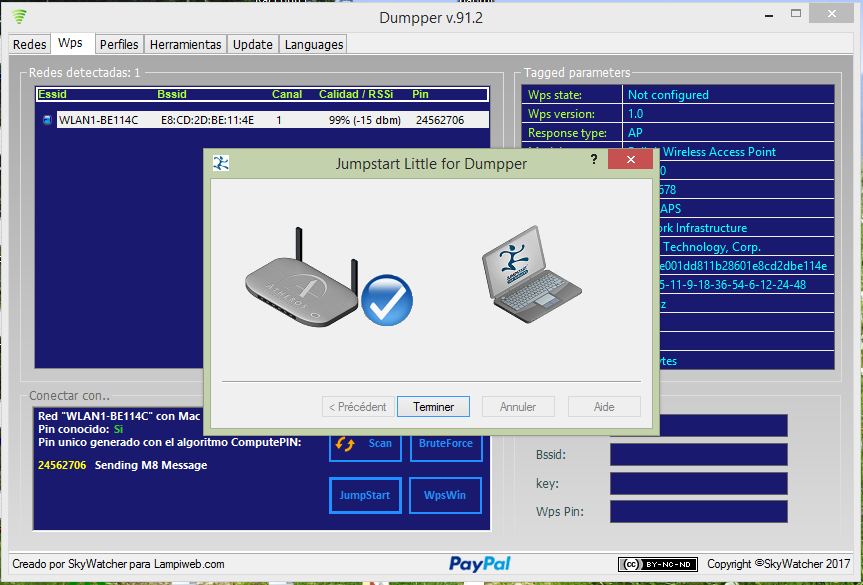Click the Wps Pin input field
This screenshot has height=585, width=863.
point(698,511)
